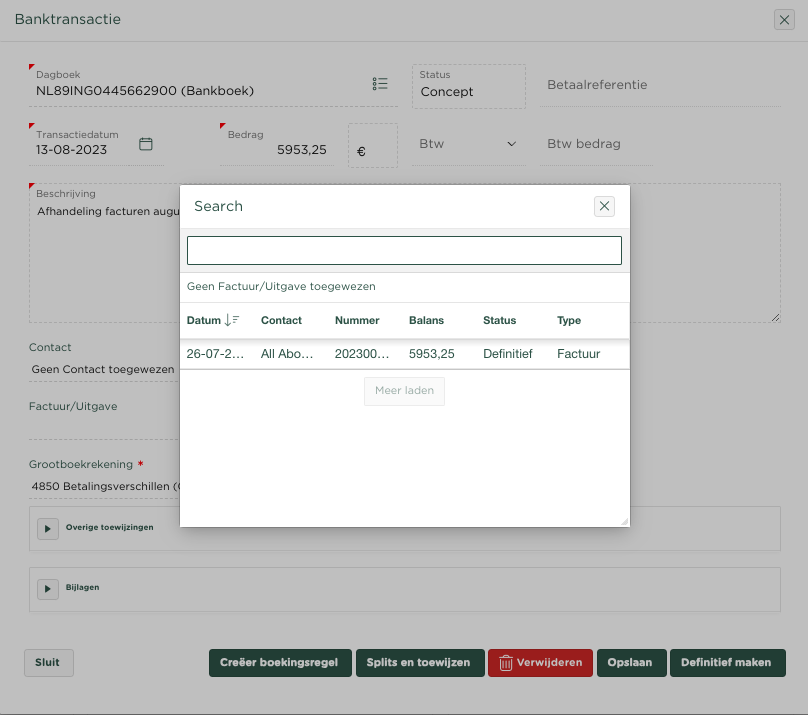Expand the Overige toewijzingen section
The height and width of the screenshot is (715, 808).
pyautogui.click(x=48, y=528)
